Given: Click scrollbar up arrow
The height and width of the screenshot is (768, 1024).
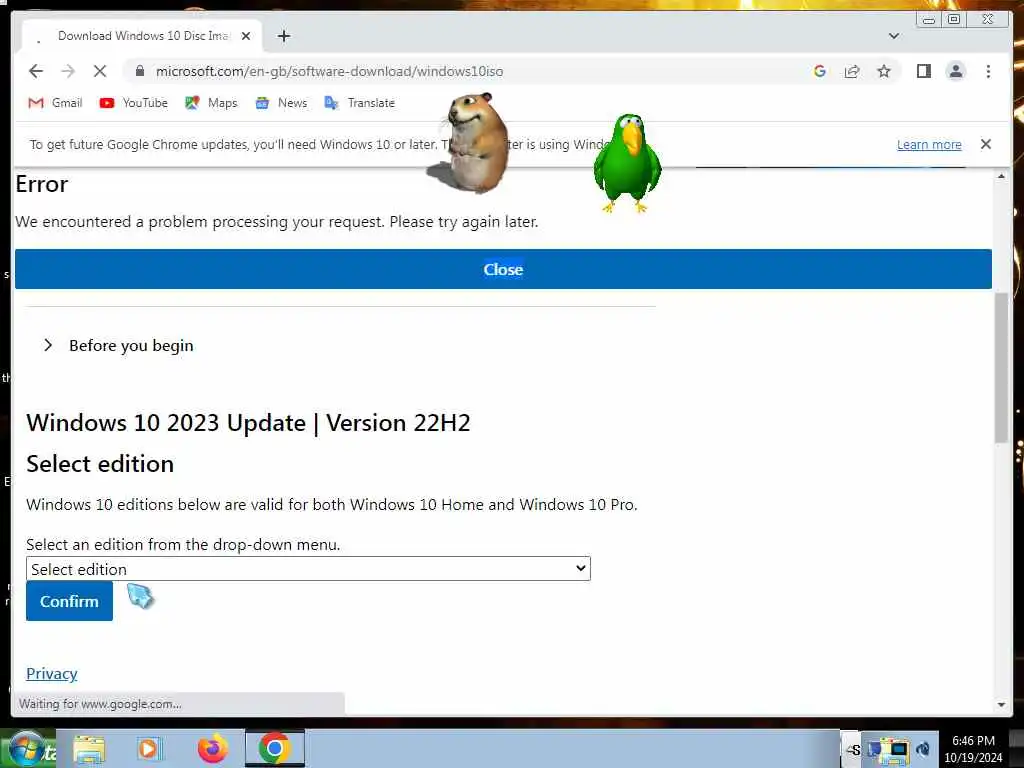Looking at the screenshot, I should coord(1001,176).
